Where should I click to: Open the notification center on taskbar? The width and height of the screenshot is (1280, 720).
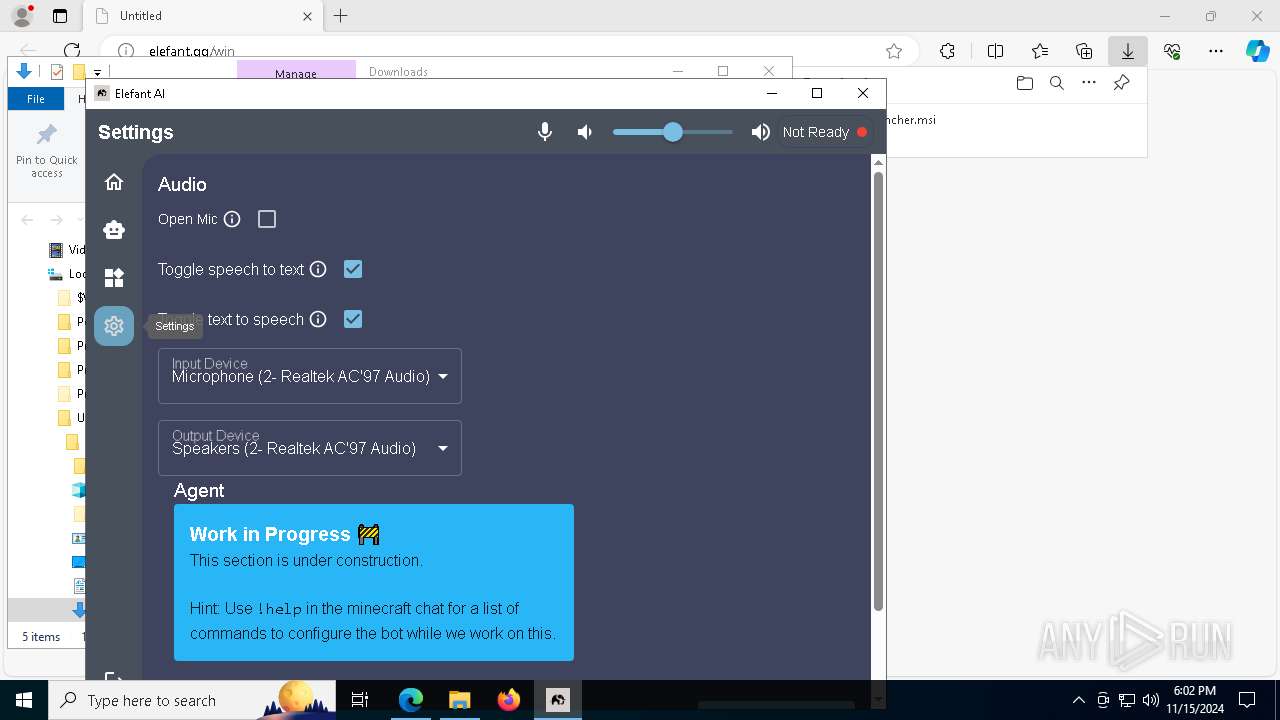pos(1248,700)
